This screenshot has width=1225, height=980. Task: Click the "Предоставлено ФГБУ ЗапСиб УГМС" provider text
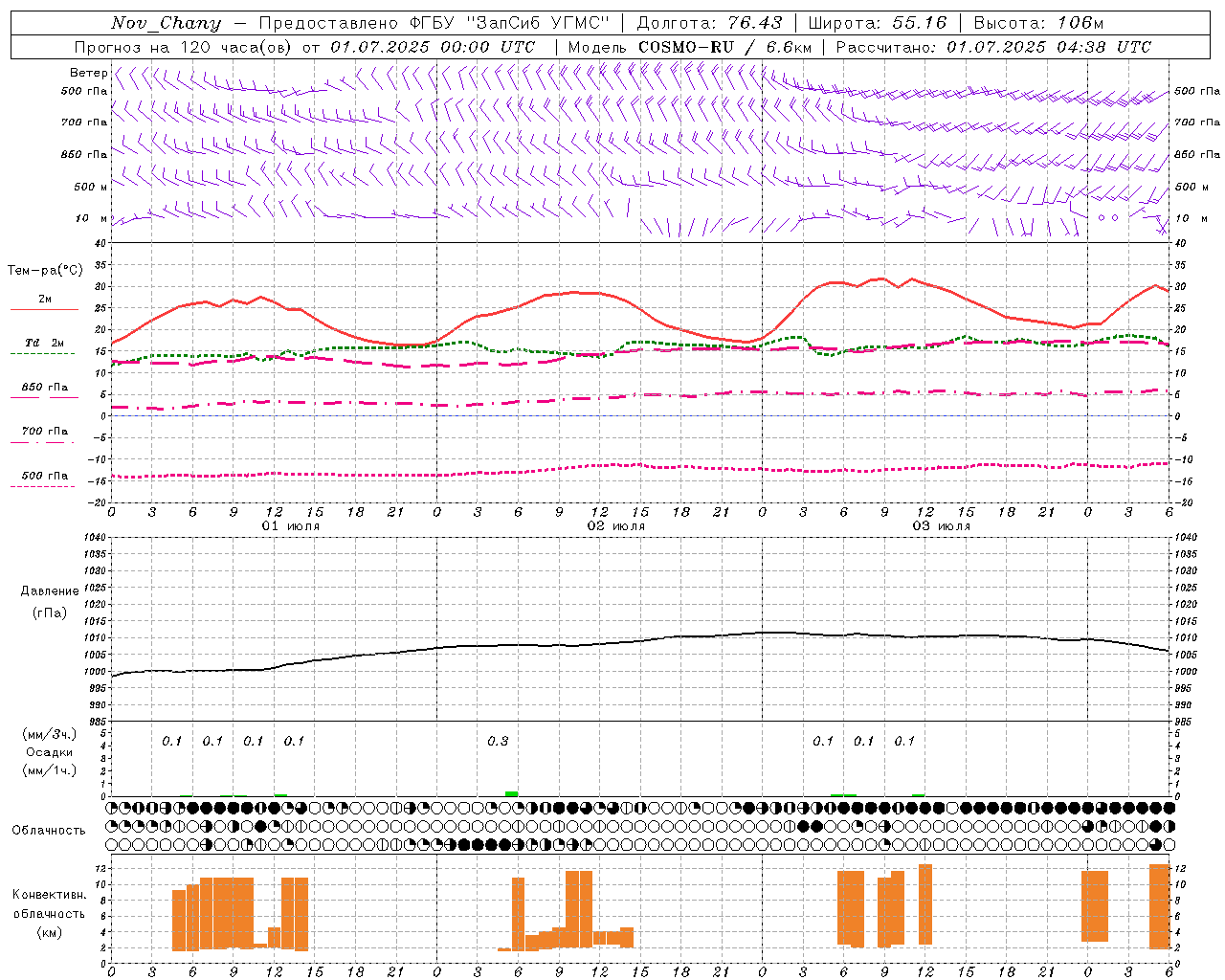[x=434, y=23]
